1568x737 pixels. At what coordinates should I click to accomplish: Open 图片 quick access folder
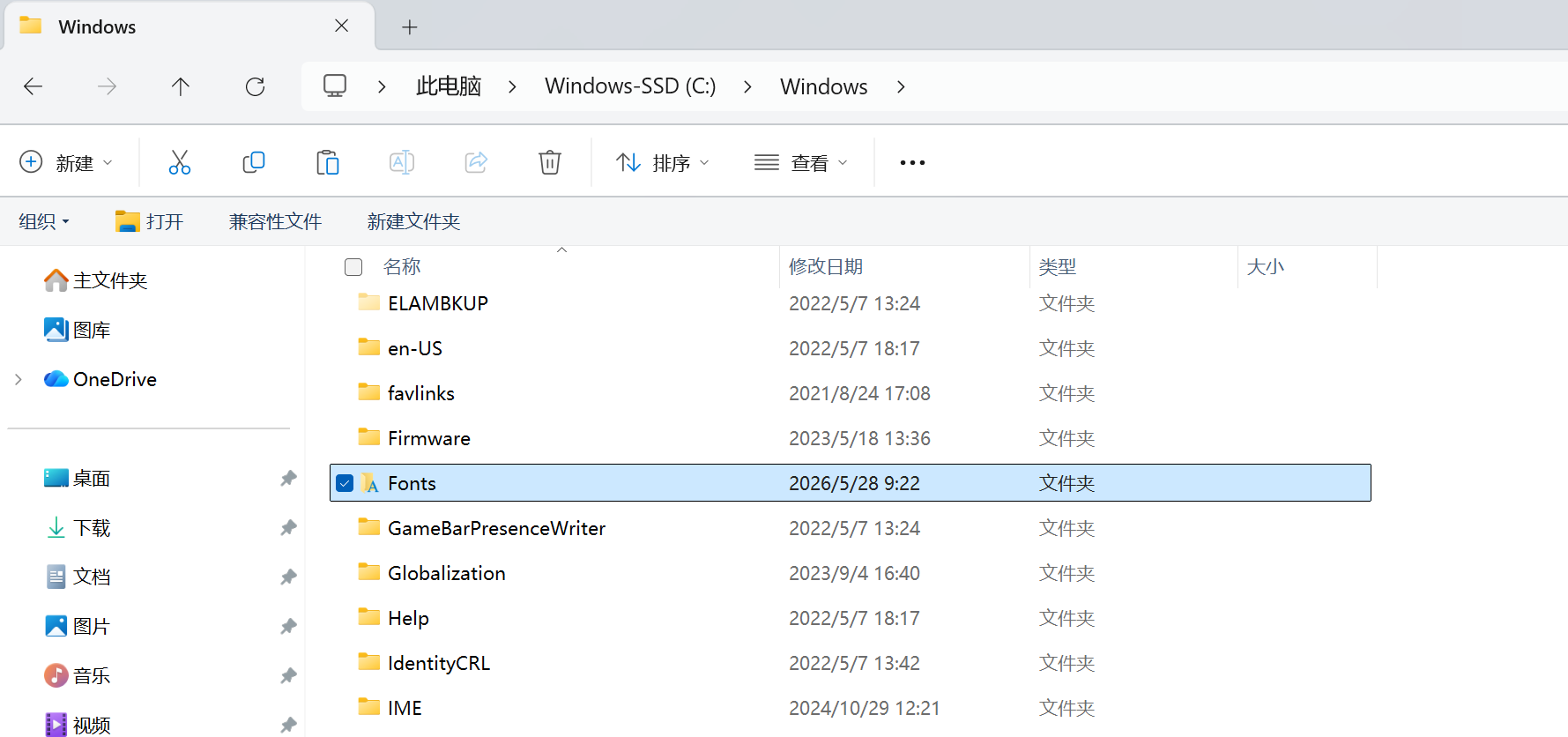(x=77, y=626)
